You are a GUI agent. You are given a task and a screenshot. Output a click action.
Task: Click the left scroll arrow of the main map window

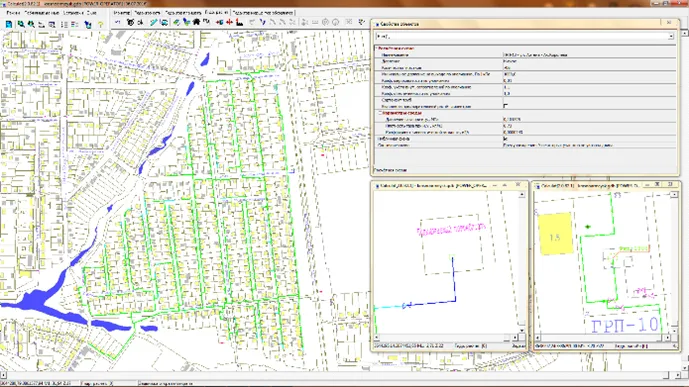(x=4, y=375)
